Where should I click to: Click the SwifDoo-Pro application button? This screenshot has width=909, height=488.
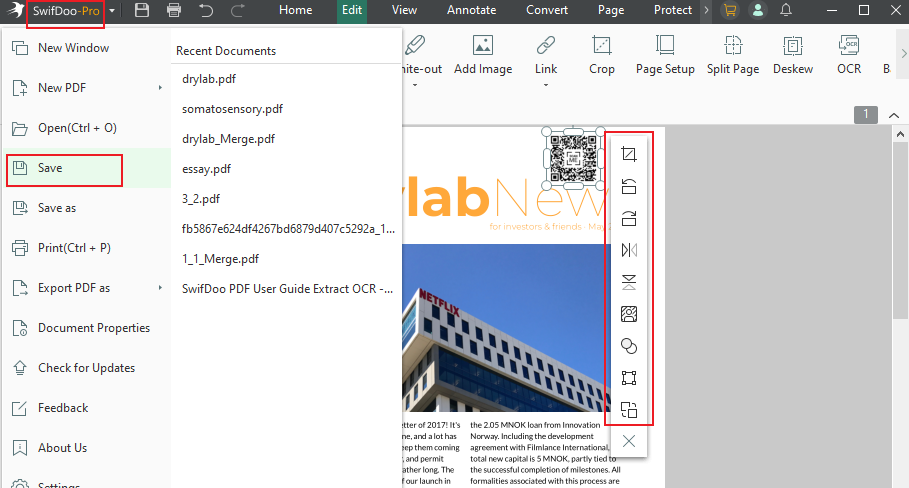point(66,10)
